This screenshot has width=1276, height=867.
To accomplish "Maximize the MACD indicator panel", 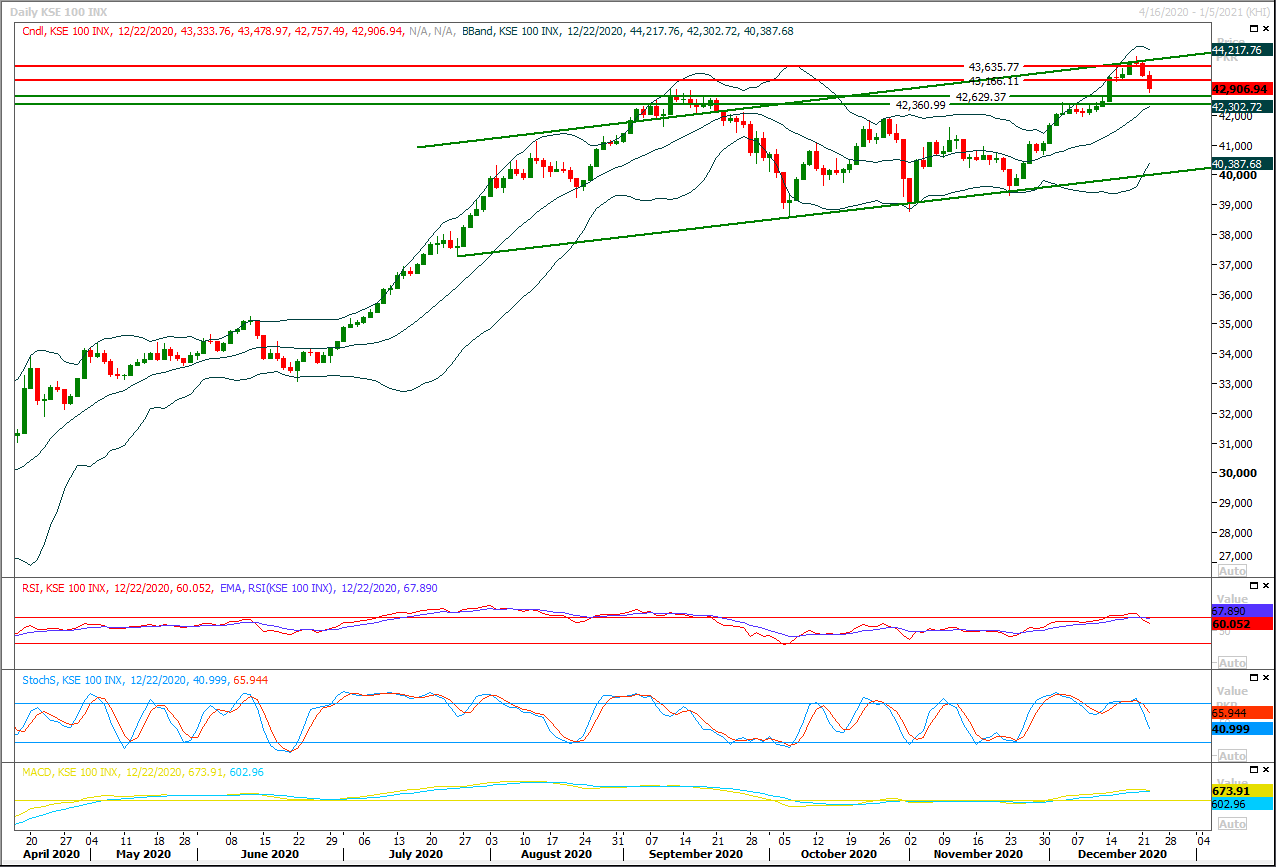I will click(1252, 772).
